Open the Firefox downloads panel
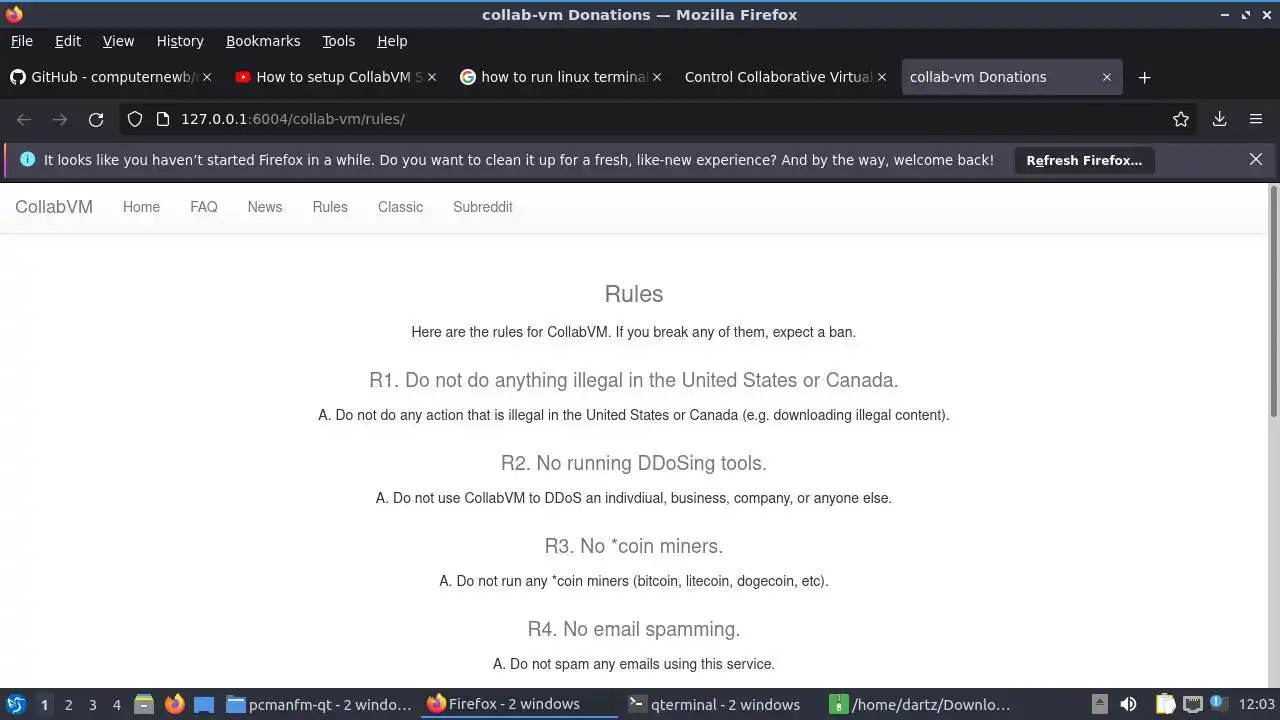The width and height of the screenshot is (1280, 720). click(1220, 119)
